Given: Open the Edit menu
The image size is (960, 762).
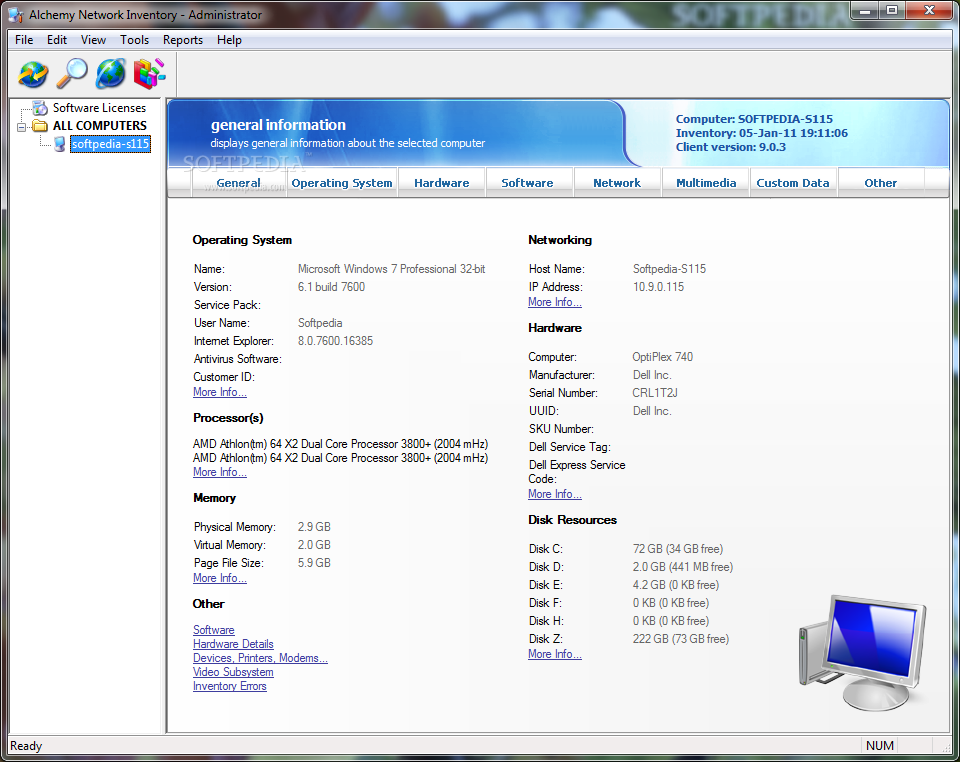Looking at the screenshot, I should (57, 40).
